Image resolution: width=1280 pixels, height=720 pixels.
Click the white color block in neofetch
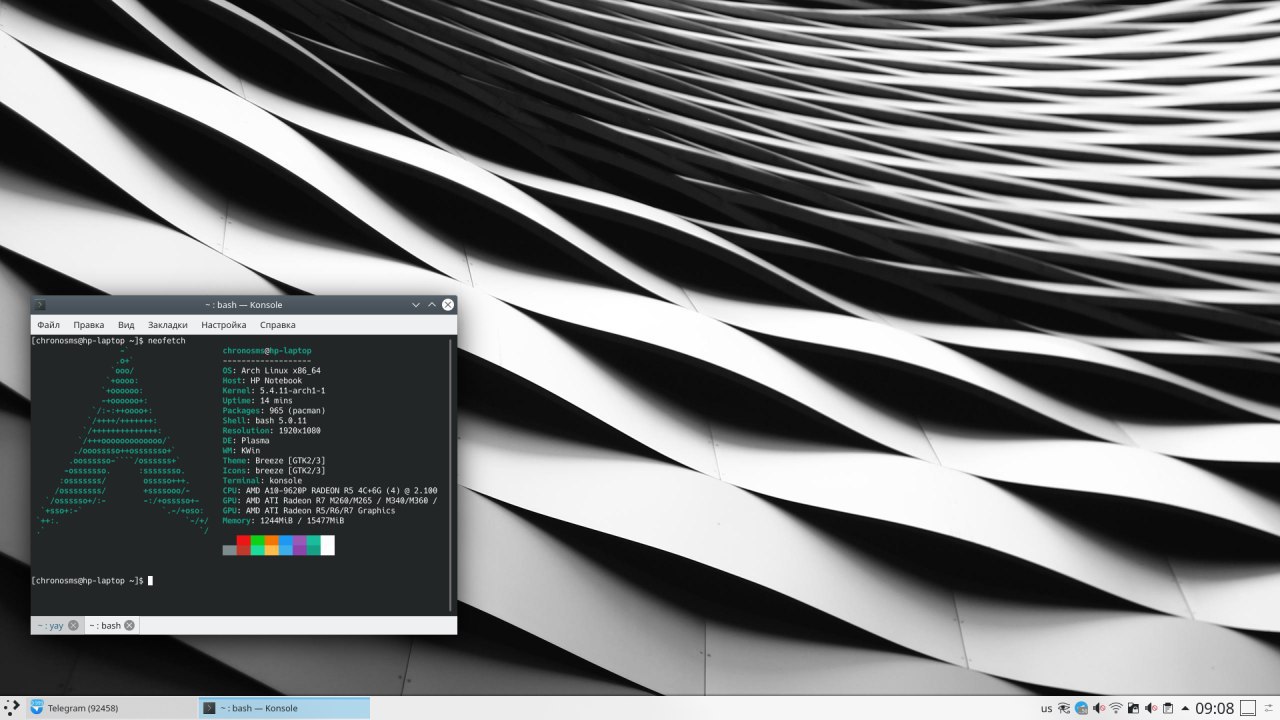click(328, 545)
